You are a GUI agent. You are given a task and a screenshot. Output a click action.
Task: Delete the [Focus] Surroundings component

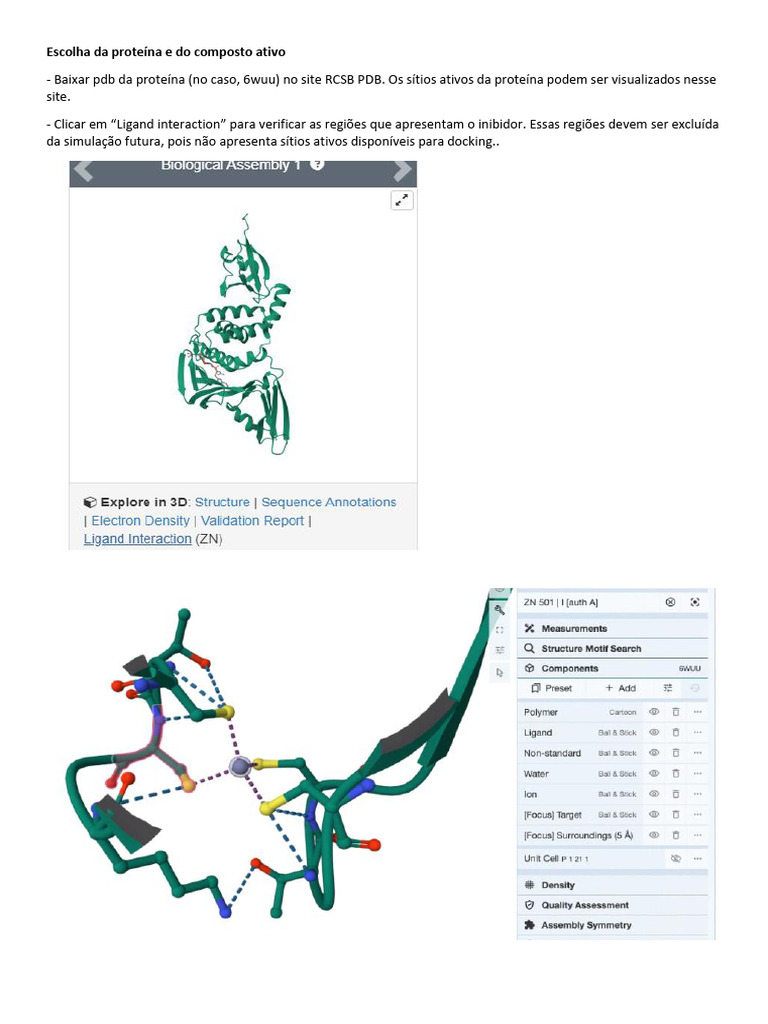pos(676,835)
